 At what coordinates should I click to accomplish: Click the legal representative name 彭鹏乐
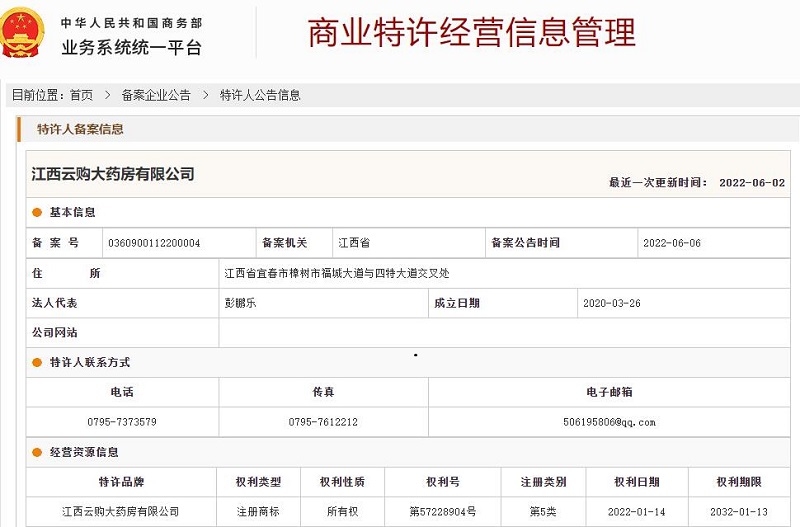click(240, 303)
